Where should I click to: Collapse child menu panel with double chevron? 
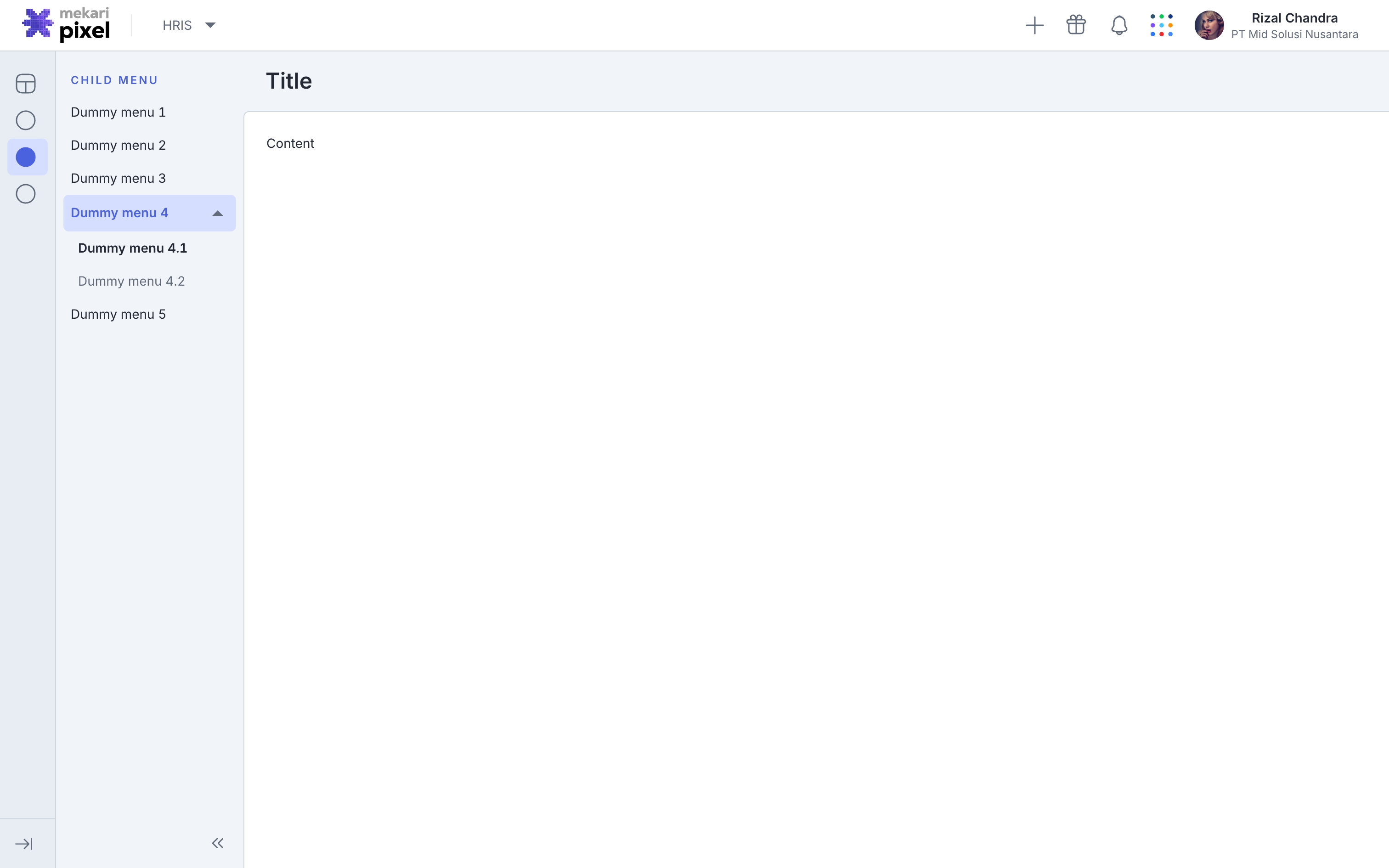click(218, 843)
